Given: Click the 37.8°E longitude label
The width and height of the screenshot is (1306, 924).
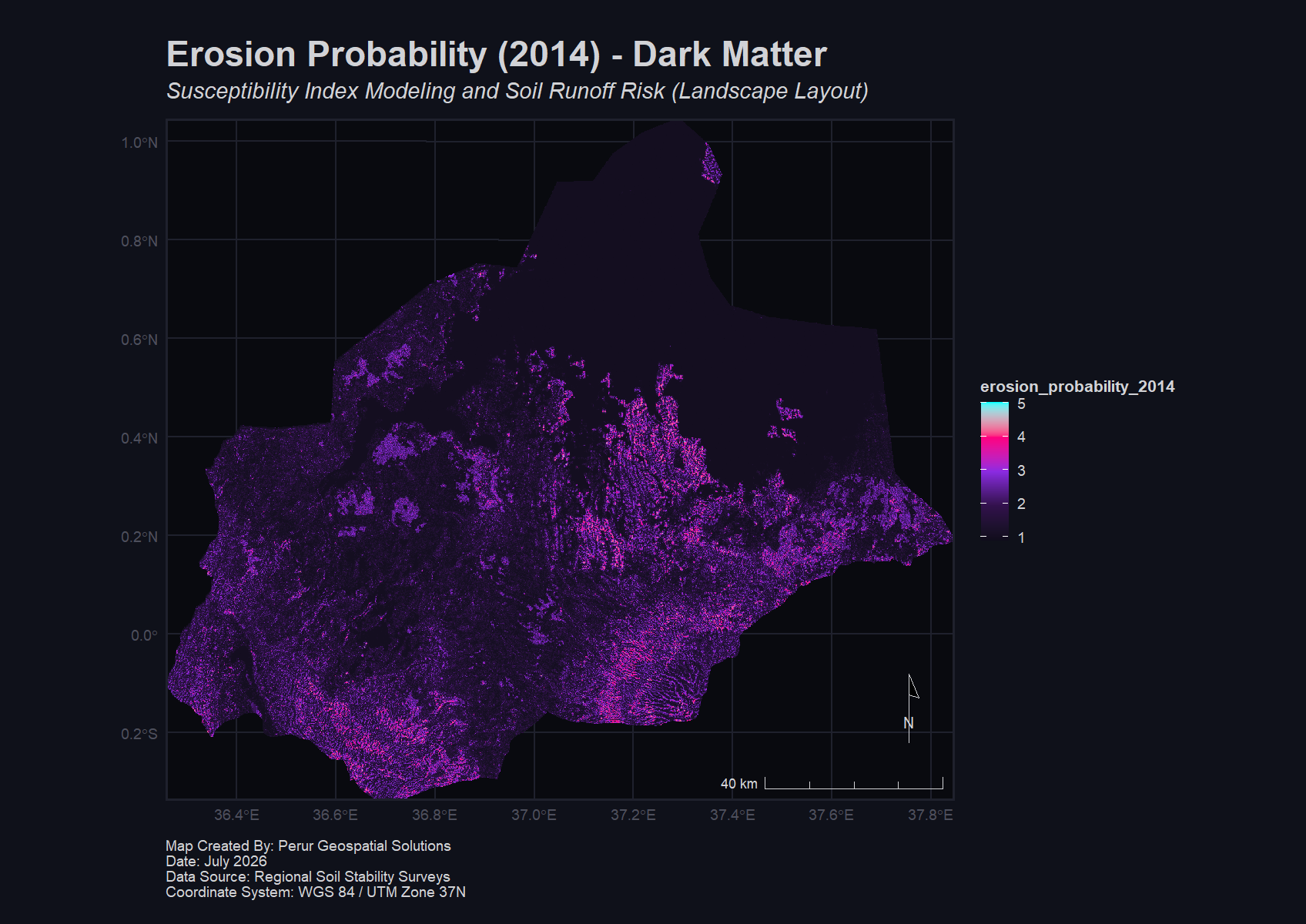Looking at the screenshot, I should (x=930, y=815).
